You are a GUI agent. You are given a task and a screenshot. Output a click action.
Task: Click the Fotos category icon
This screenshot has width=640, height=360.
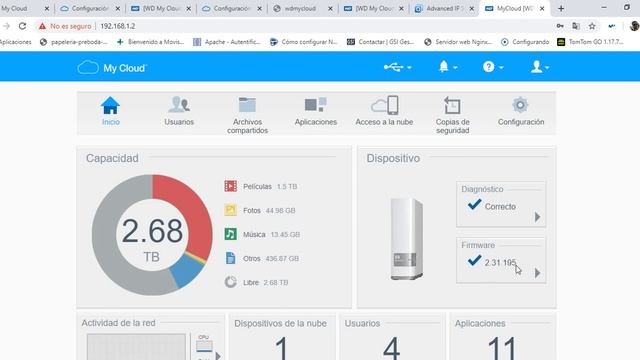(230, 210)
